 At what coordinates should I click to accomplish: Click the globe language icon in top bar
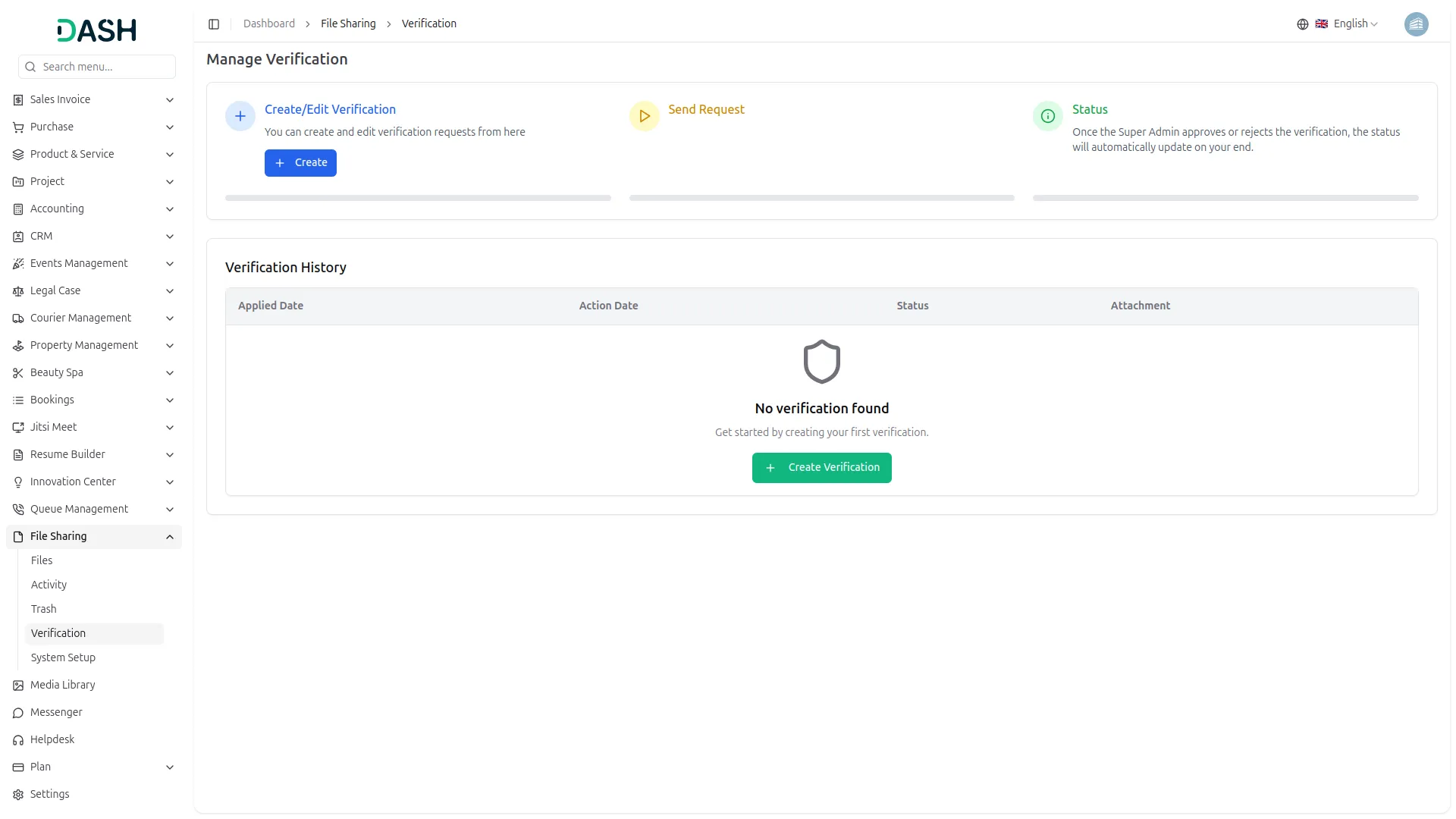(x=1302, y=24)
